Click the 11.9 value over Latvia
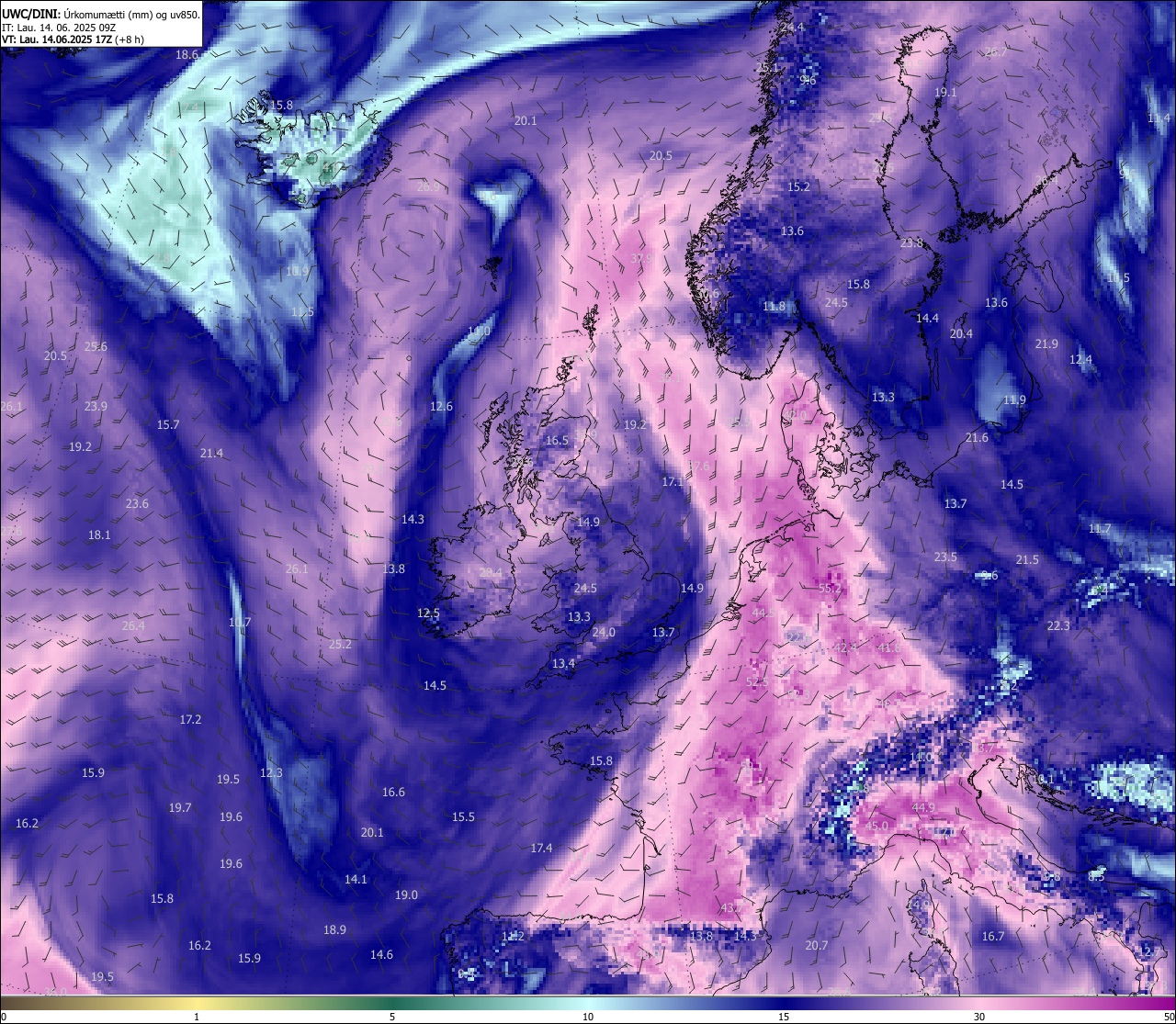Viewport: 1176px width, 1024px height. coord(1014,399)
